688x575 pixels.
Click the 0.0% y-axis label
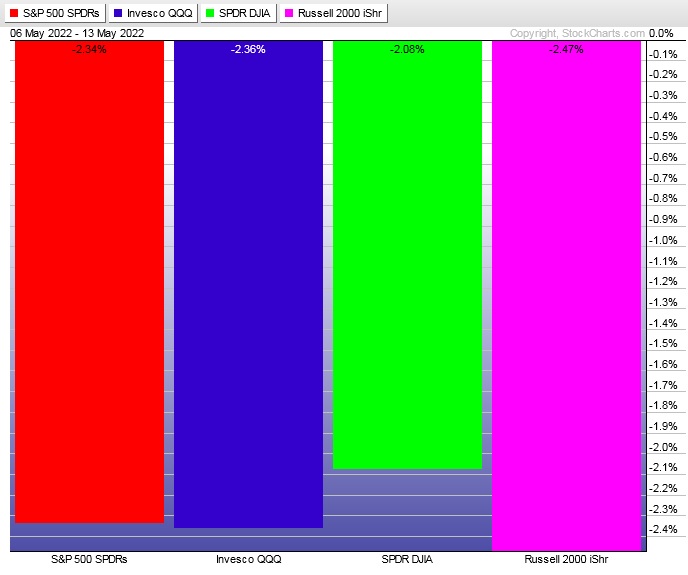661,33
